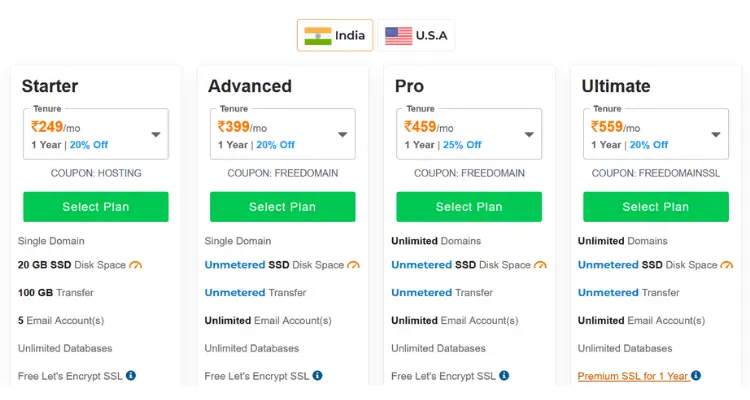Screen dimensions: 750x400
Task: Click the US flag image
Action: coord(398,36)
